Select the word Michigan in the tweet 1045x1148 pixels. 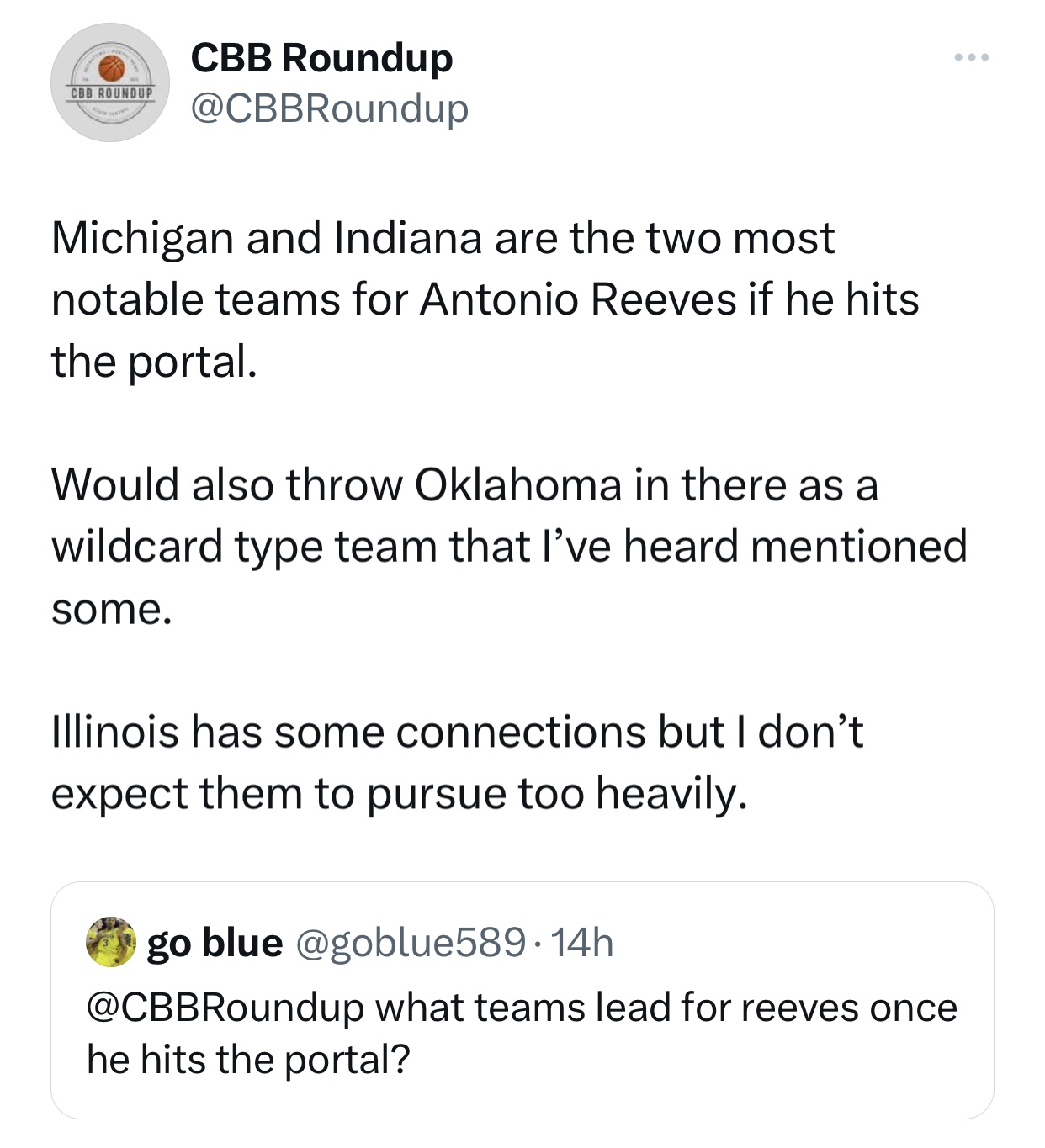click(142, 239)
